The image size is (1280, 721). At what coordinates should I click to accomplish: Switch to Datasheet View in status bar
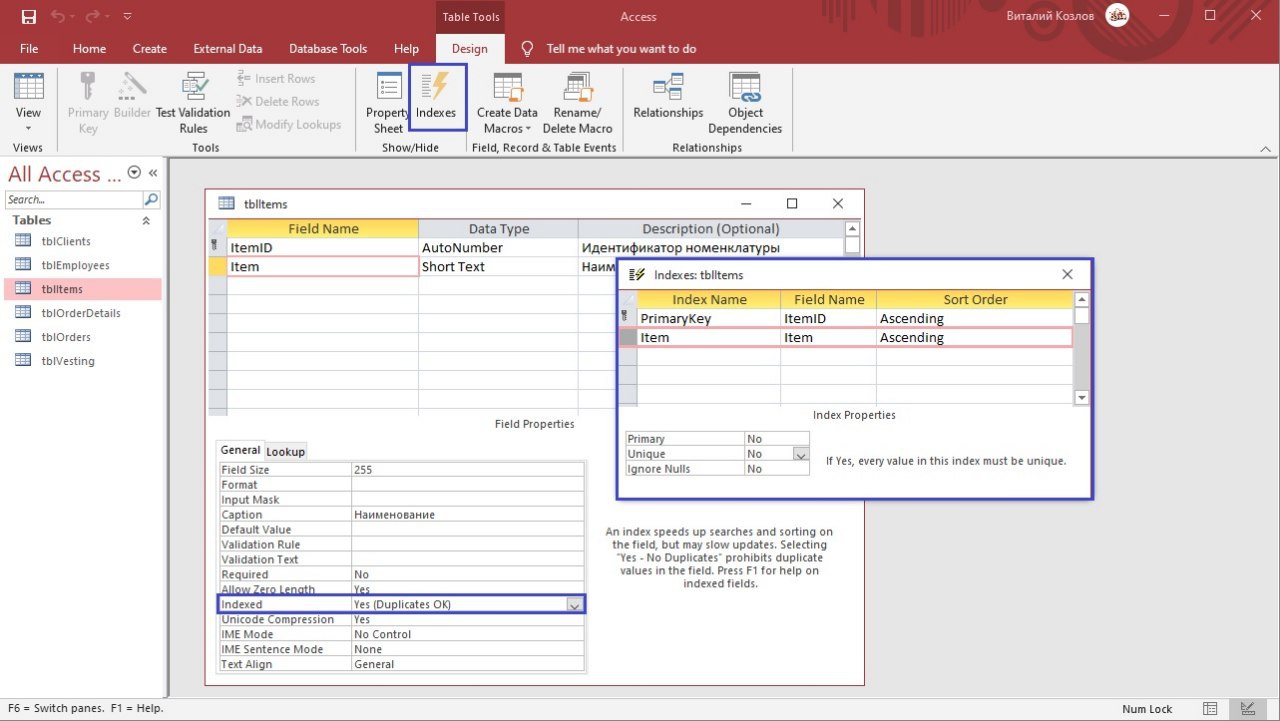(1212, 708)
